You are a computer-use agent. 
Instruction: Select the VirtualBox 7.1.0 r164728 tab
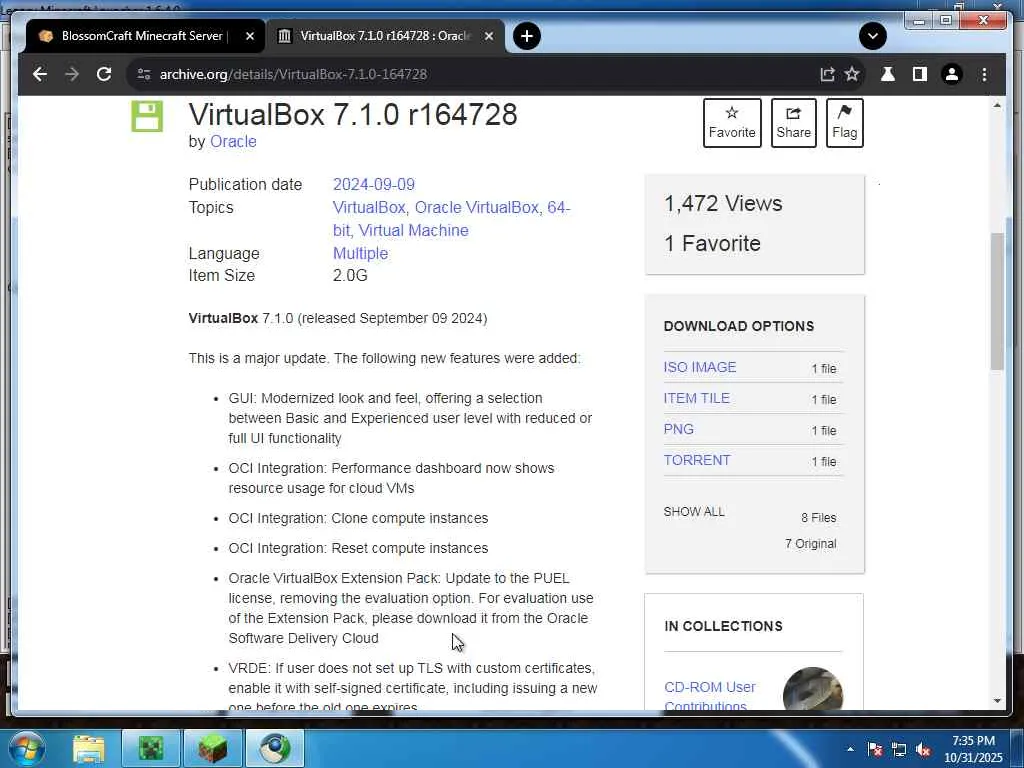point(385,36)
